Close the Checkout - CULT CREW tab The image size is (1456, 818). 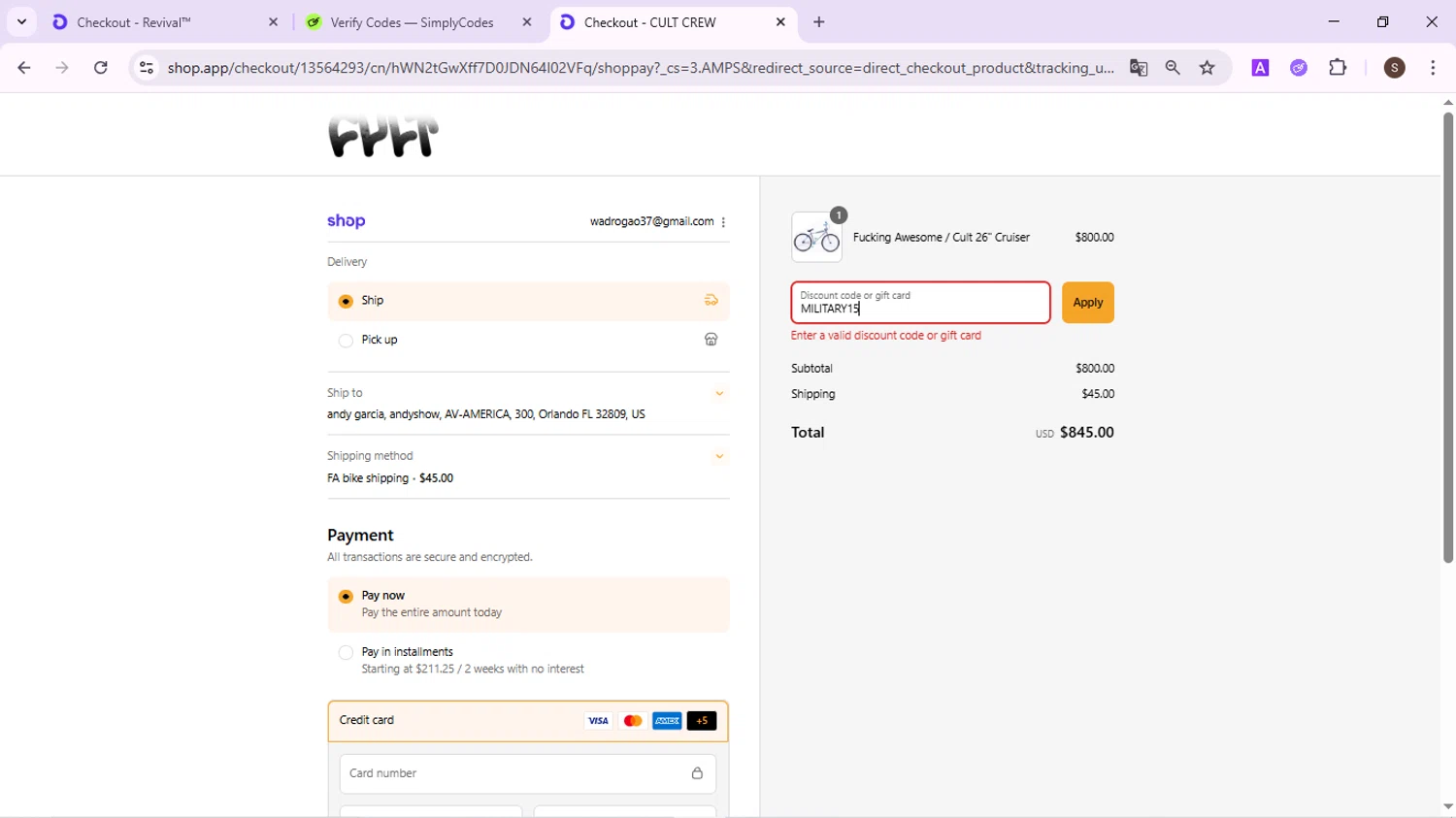780,21
